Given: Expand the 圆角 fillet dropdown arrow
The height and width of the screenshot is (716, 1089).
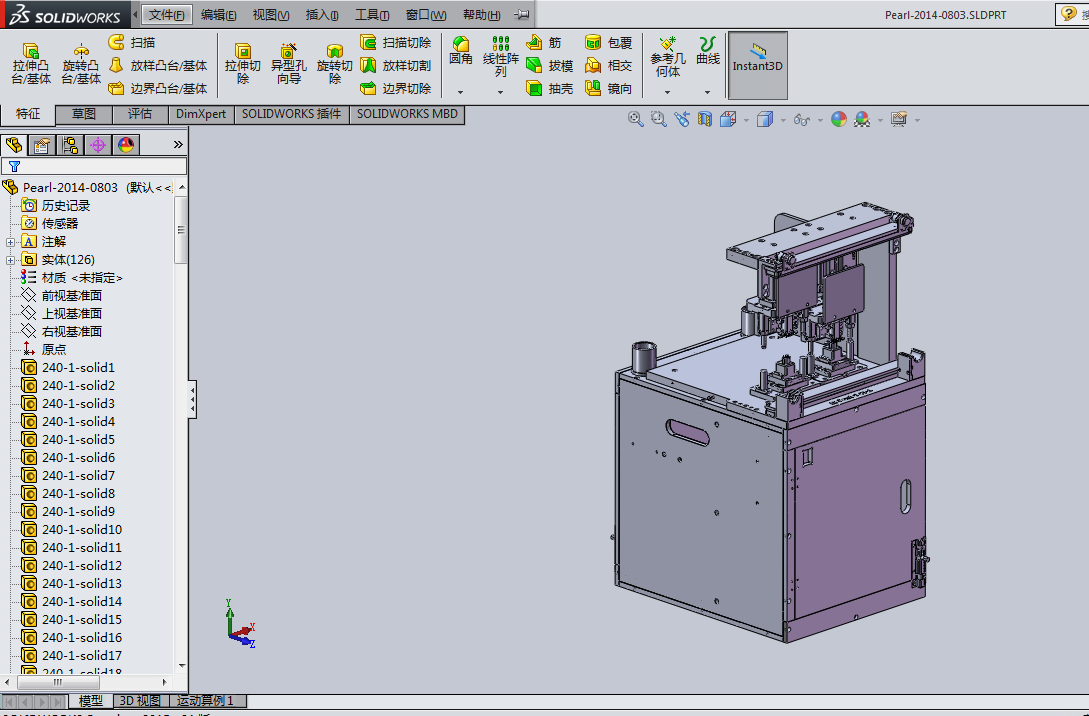Looking at the screenshot, I should tap(460, 92).
